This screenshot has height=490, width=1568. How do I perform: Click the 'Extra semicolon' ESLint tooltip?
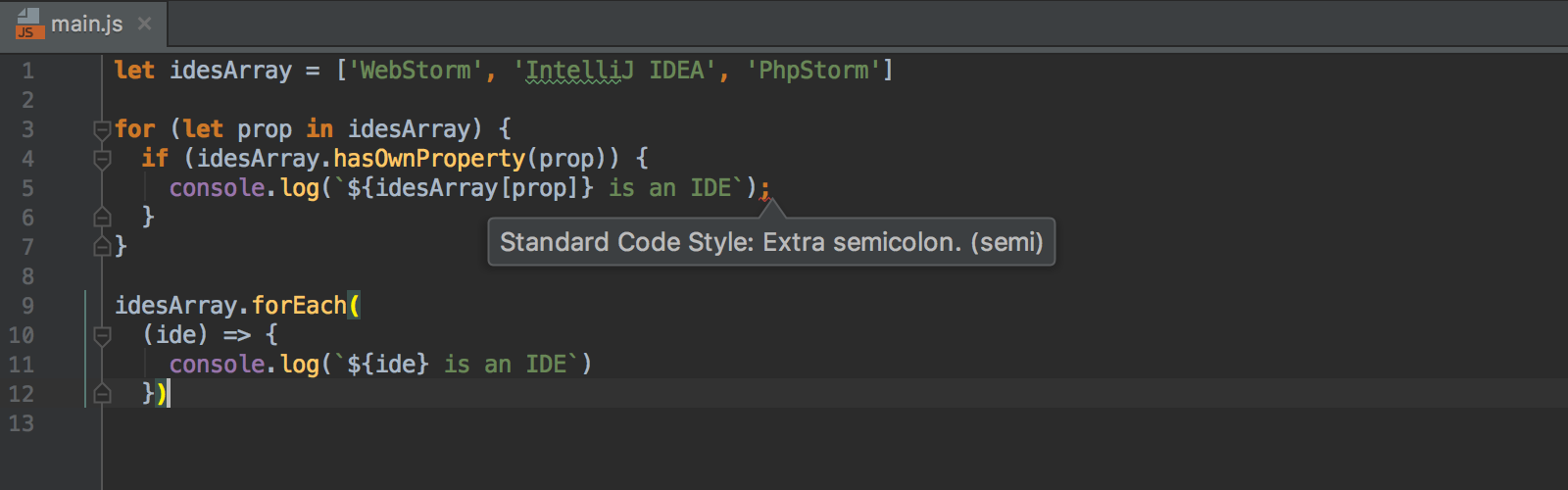click(771, 242)
